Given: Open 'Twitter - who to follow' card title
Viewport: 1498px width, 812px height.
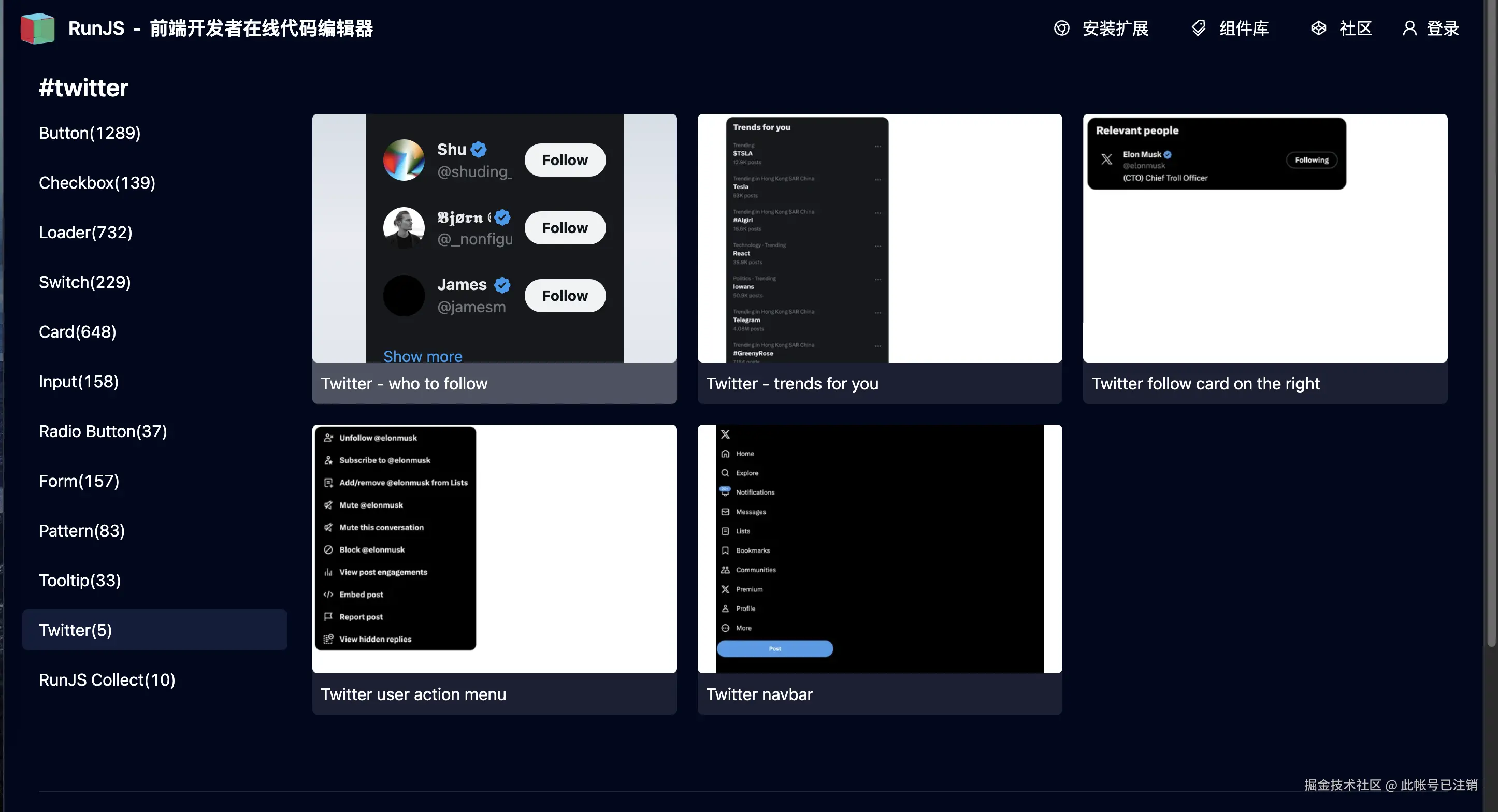Looking at the screenshot, I should click(404, 384).
